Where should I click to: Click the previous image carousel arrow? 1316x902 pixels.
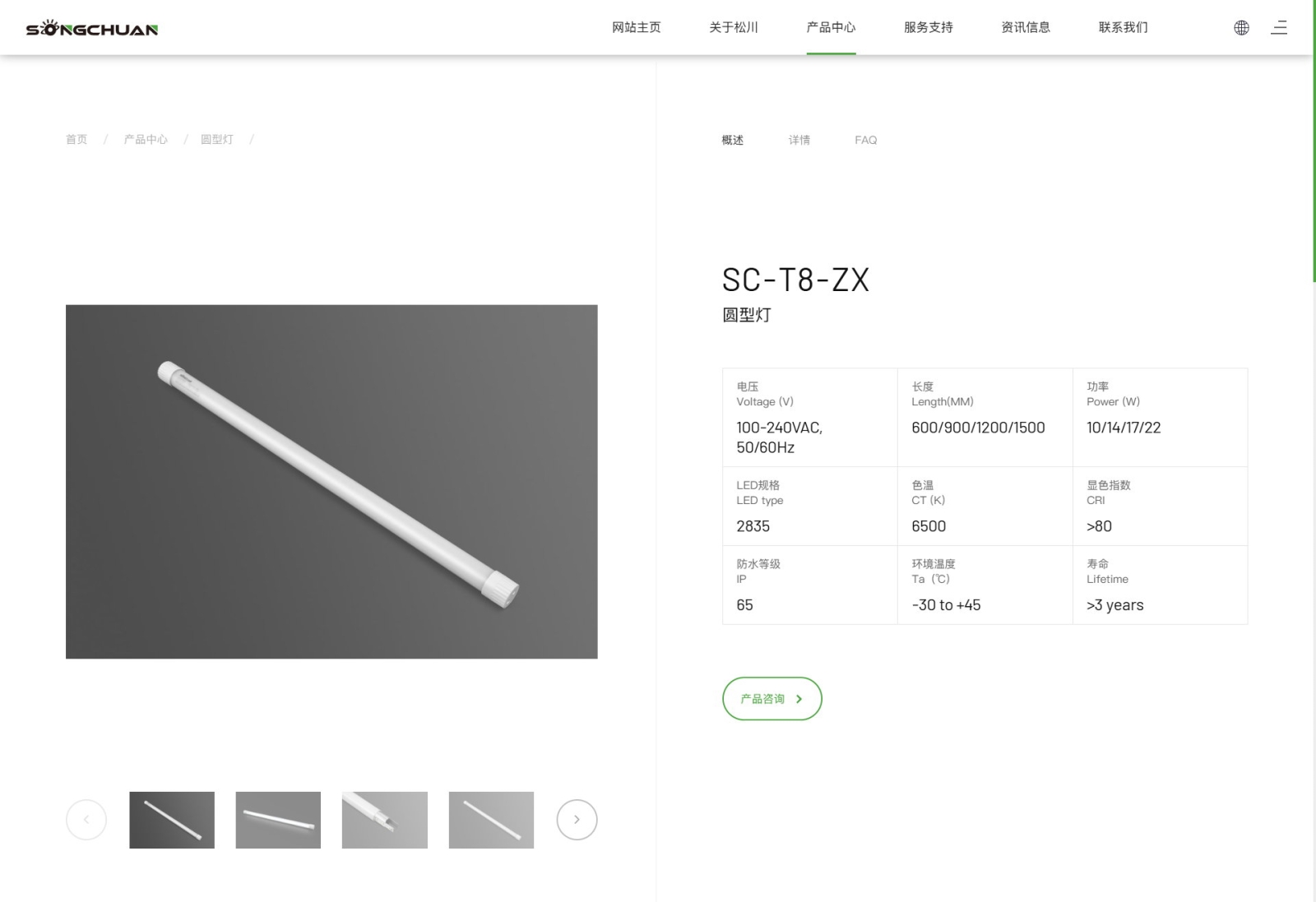click(86, 820)
